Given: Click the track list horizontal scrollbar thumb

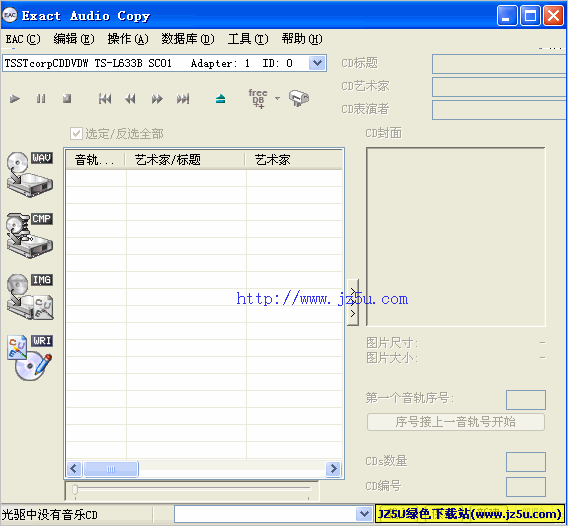Looking at the screenshot, I should coord(111,469).
